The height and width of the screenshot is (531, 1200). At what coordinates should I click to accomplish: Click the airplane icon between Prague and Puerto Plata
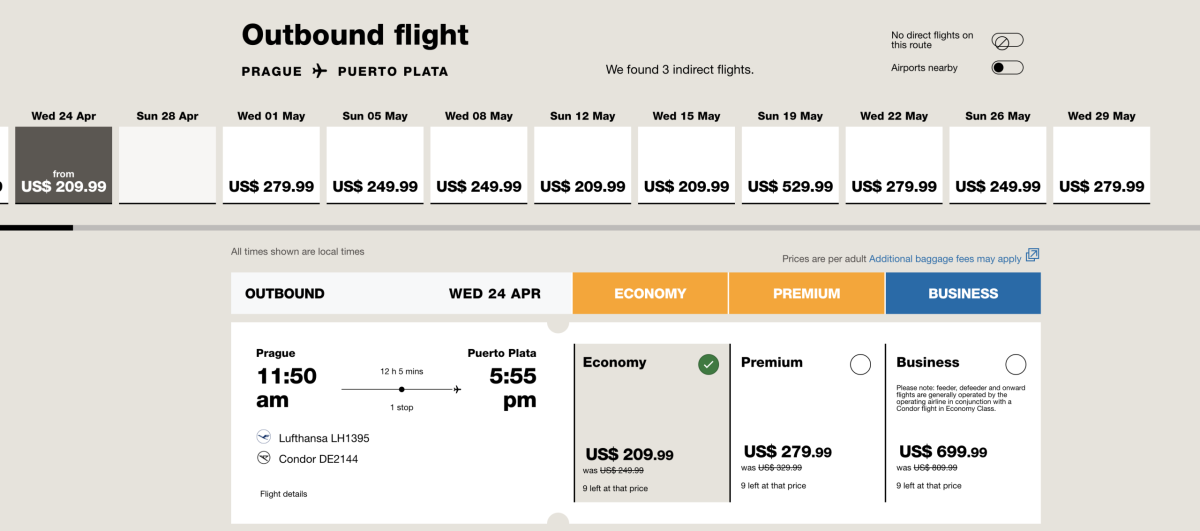[320, 71]
